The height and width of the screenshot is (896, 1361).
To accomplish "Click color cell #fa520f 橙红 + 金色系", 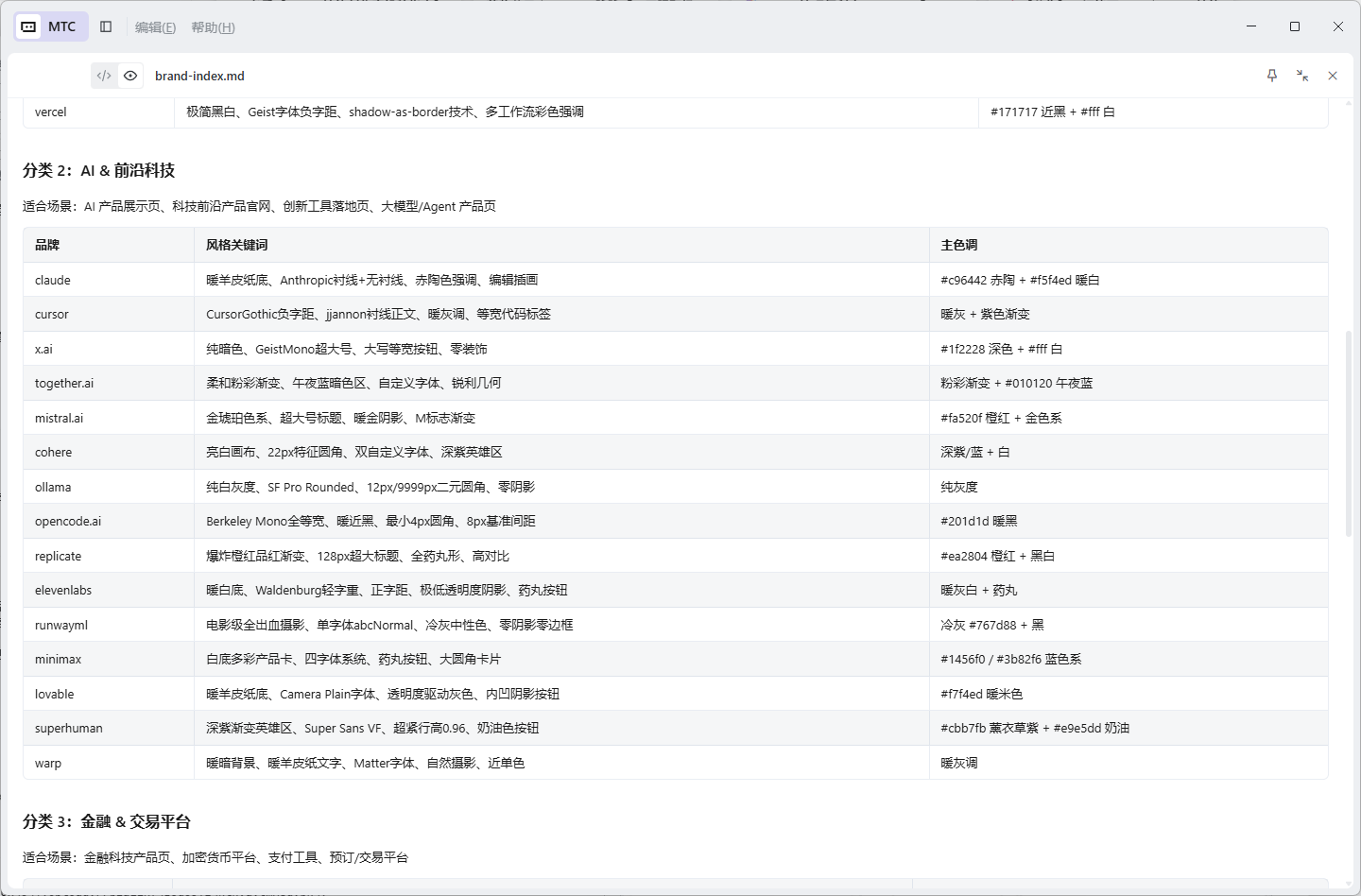I will [1128, 418].
